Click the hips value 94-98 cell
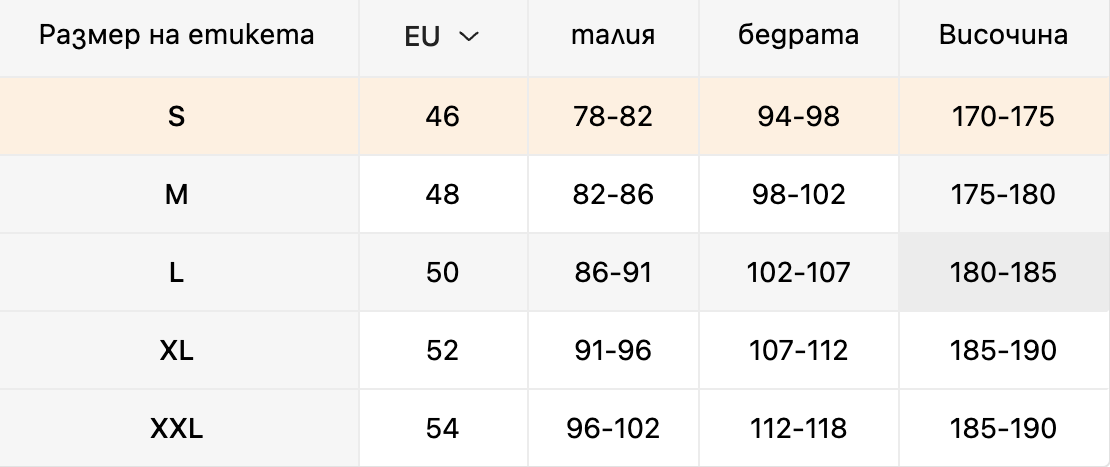This screenshot has width=1110, height=467. coord(799,116)
